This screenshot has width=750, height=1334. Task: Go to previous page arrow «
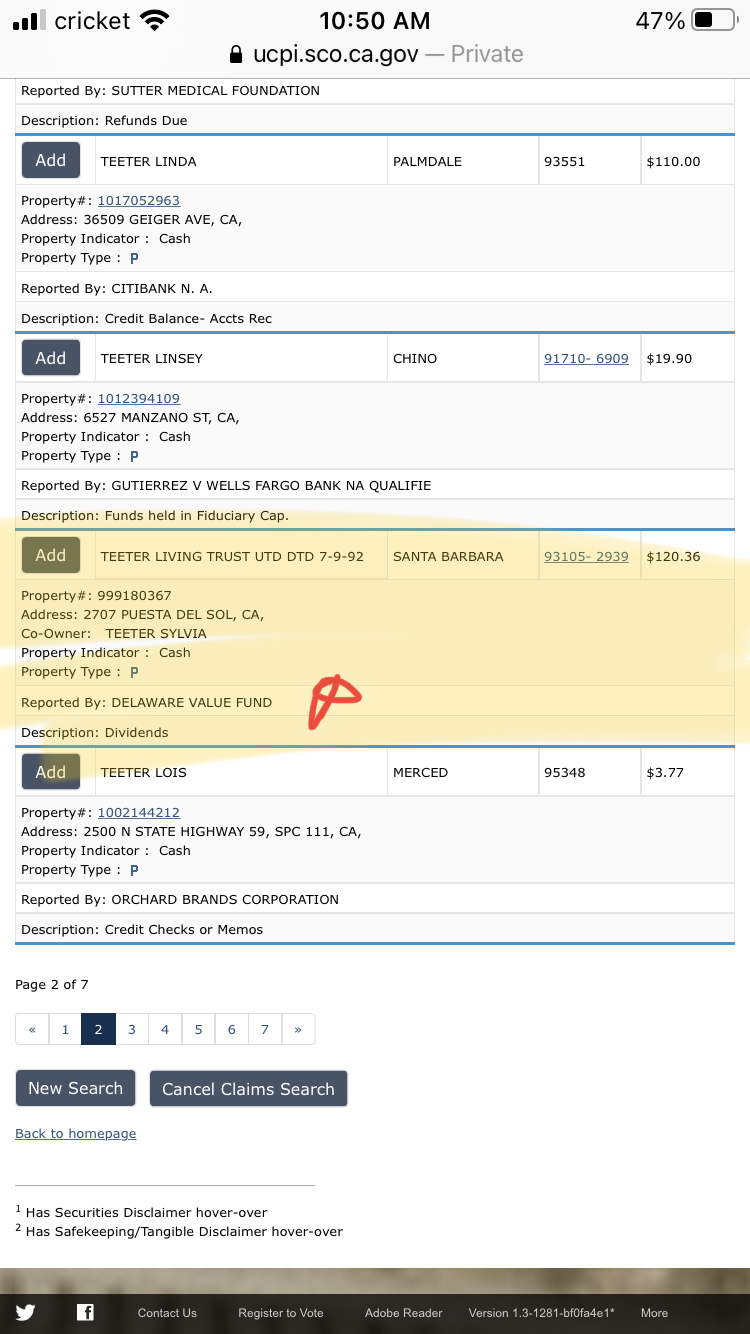coord(32,1029)
